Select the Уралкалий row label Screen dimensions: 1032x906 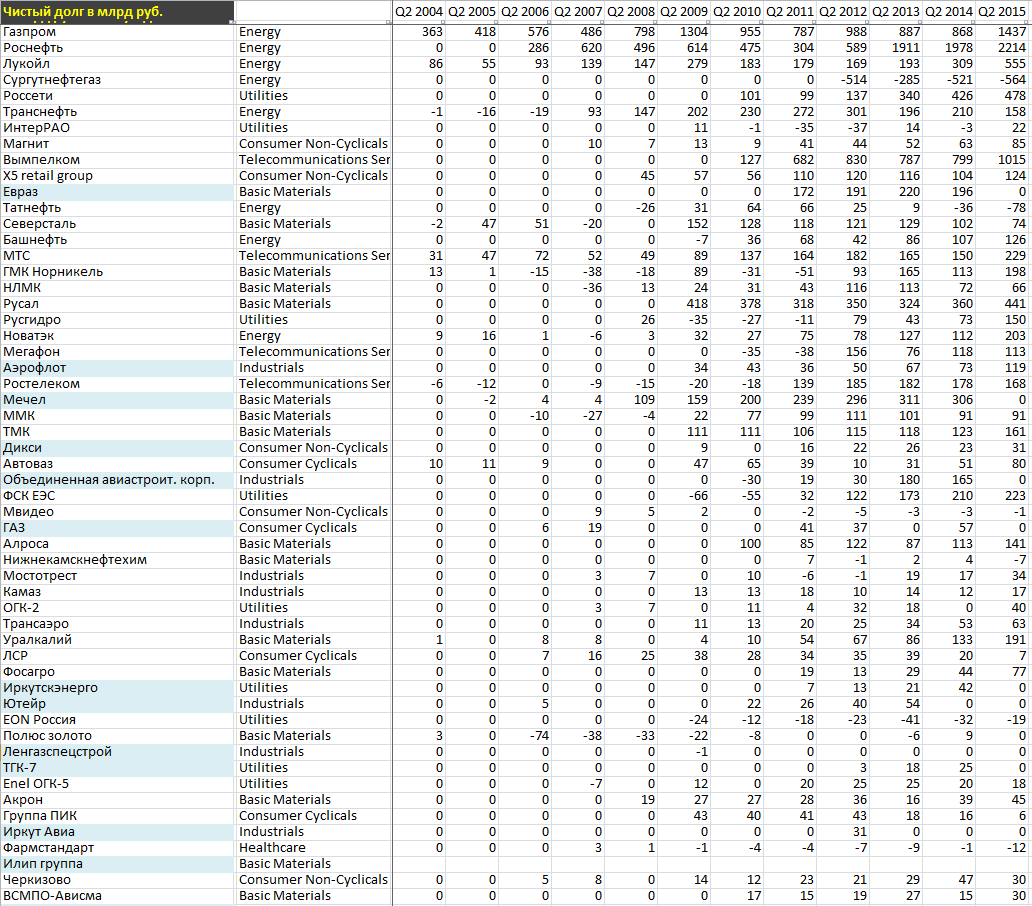[117, 640]
